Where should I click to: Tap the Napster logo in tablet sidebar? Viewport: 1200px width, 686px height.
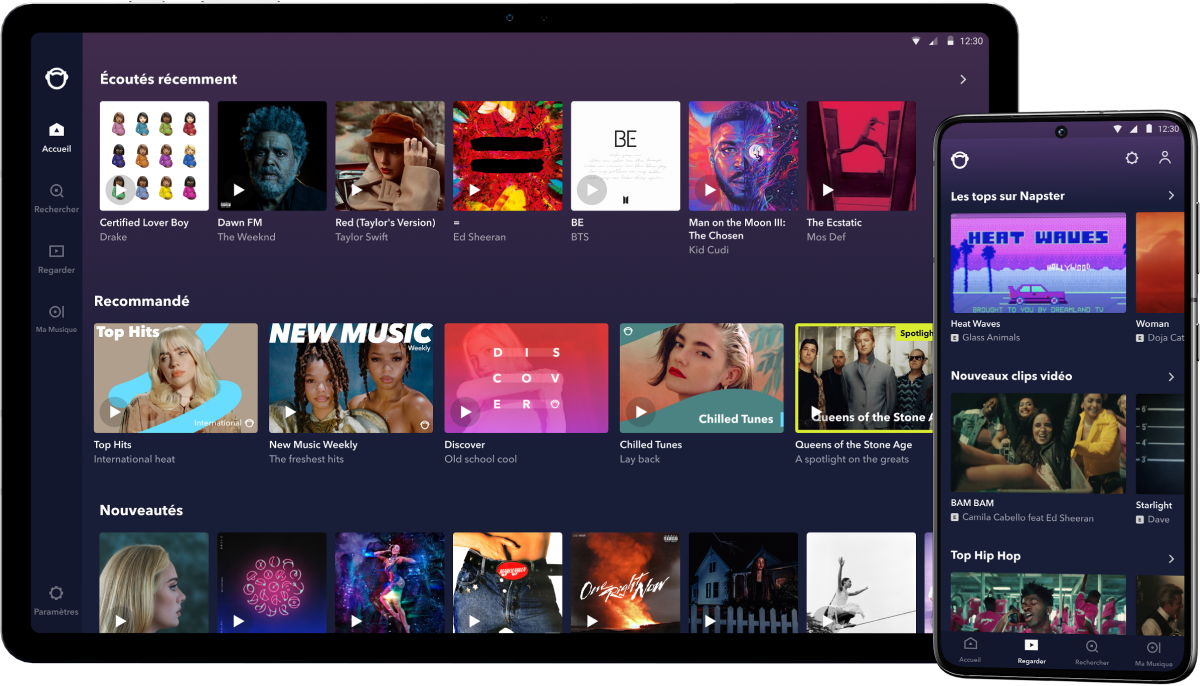[57, 78]
